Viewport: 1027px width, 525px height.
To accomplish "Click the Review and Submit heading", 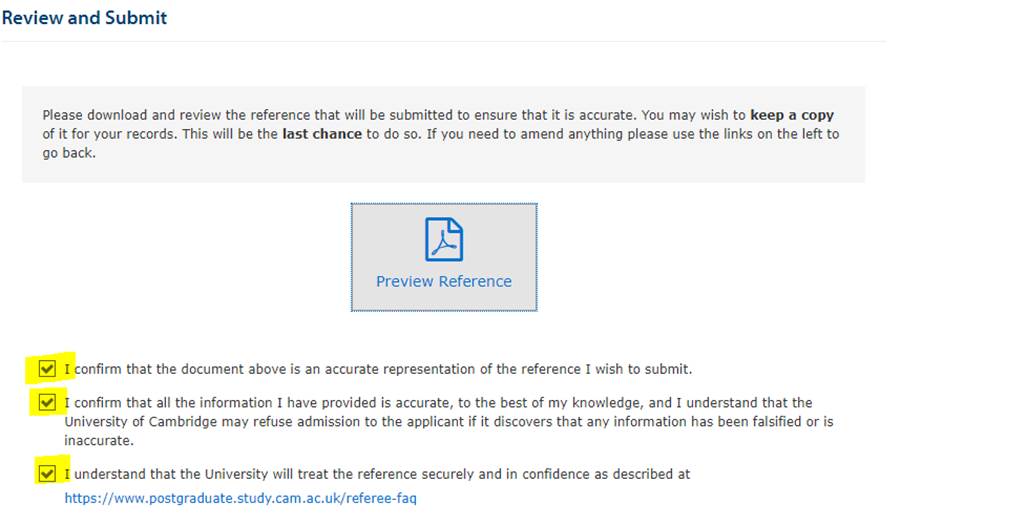I will pos(84,18).
